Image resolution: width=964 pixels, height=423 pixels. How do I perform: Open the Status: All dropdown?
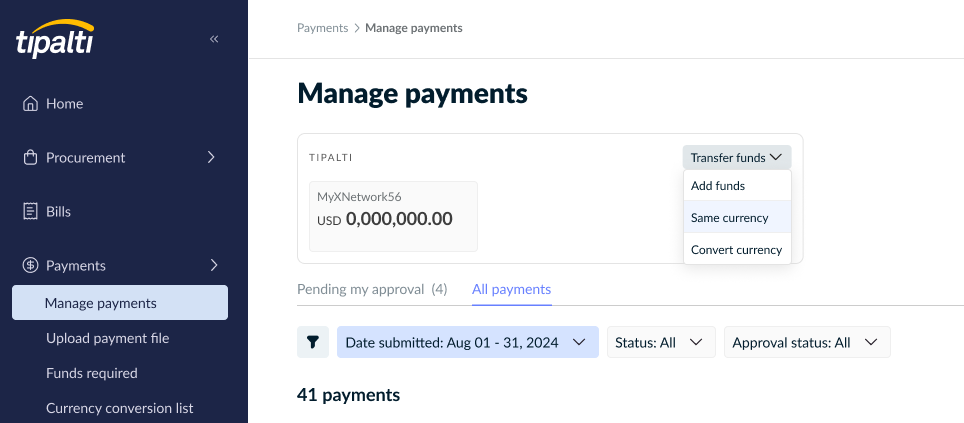[x=661, y=342]
